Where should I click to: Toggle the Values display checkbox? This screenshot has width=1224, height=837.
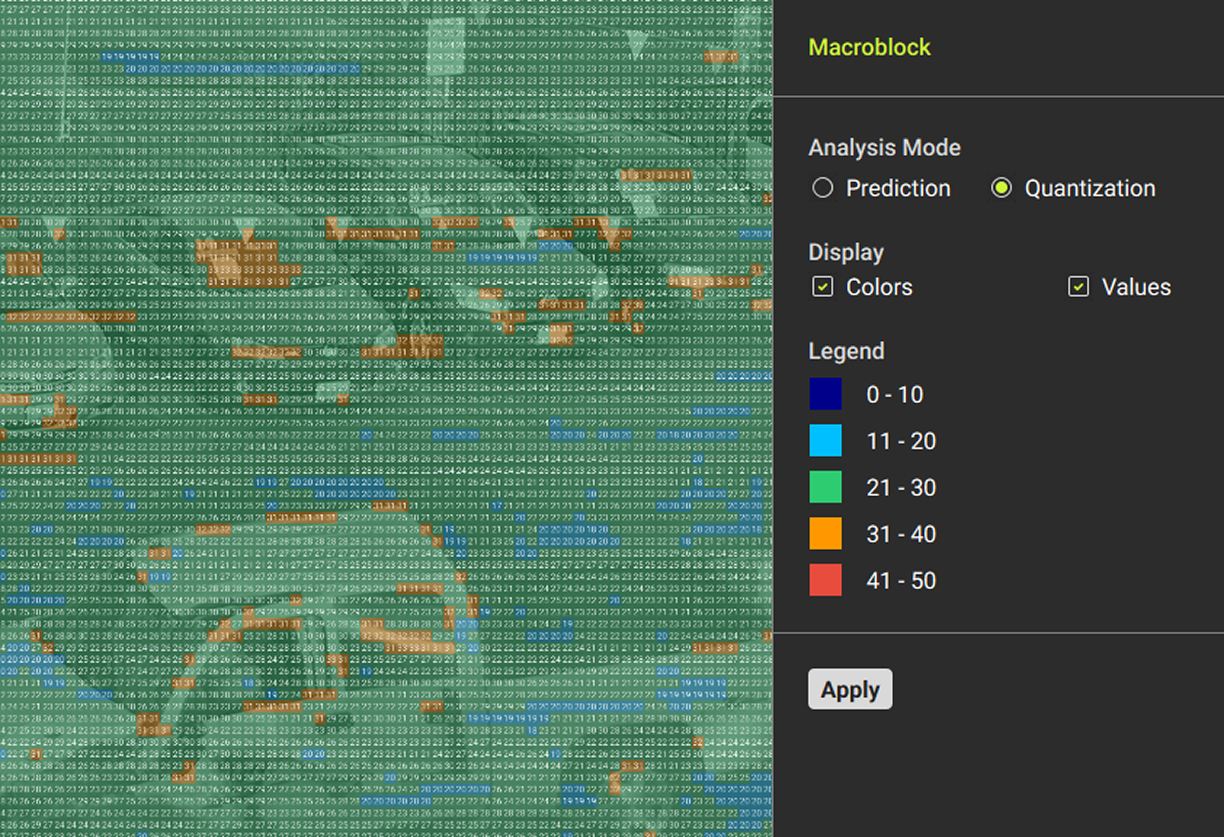coord(1078,287)
